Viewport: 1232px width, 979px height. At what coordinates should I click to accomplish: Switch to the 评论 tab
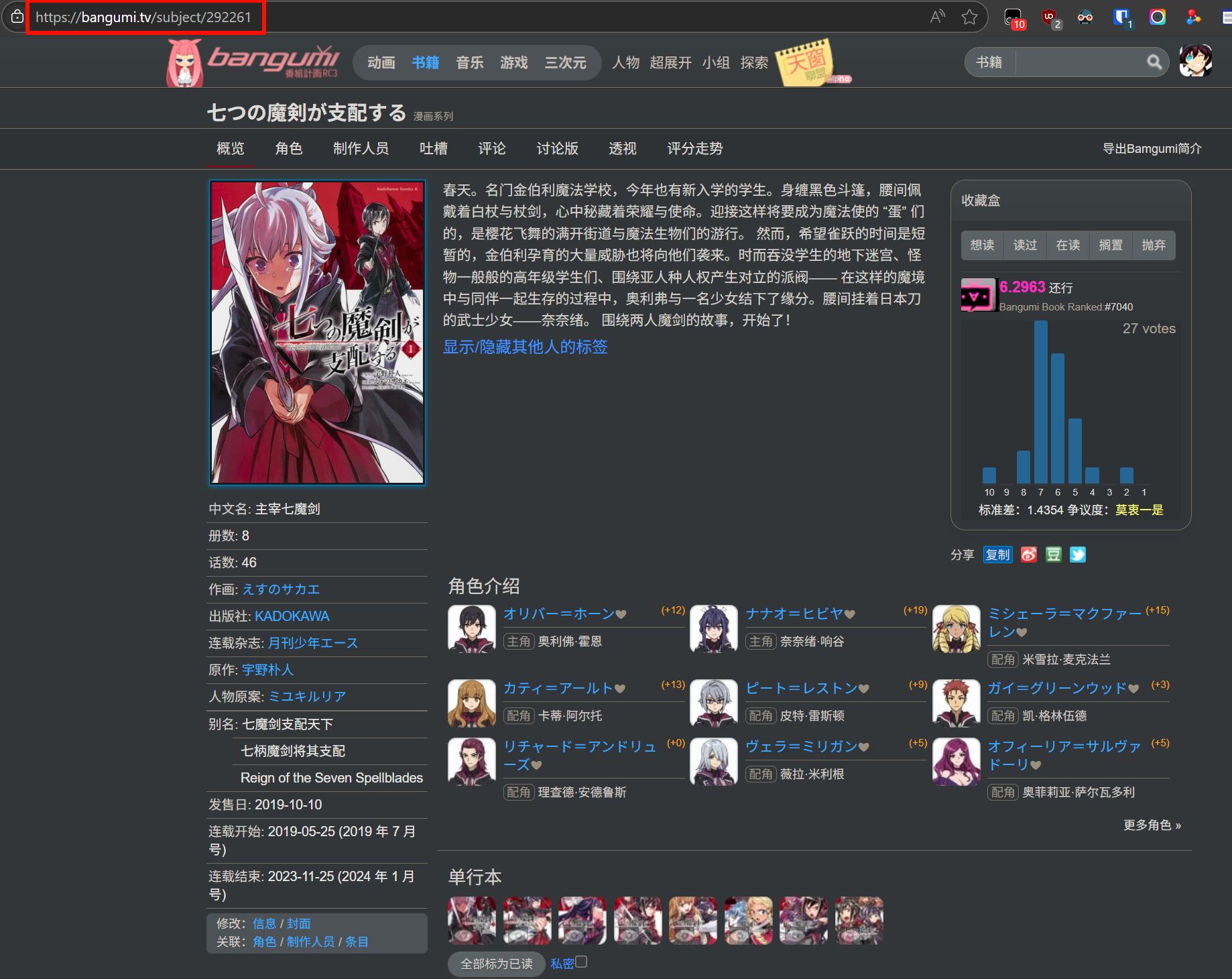[492, 148]
